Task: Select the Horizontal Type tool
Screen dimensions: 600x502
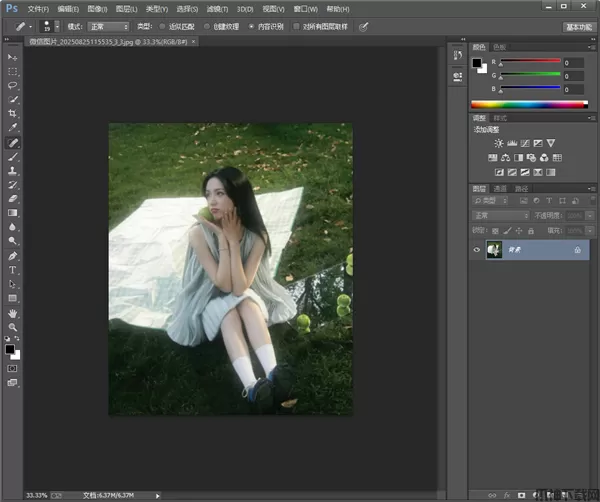Action: (x=13, y=270)
